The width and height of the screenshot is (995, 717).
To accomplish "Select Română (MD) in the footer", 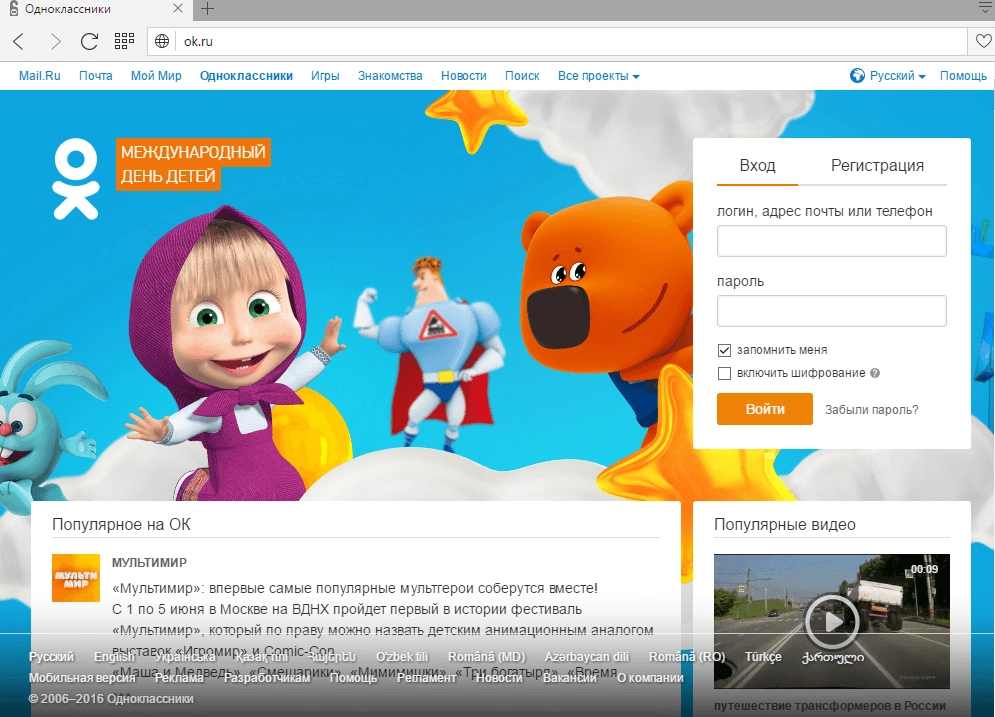I will click(x=487, y=657).
